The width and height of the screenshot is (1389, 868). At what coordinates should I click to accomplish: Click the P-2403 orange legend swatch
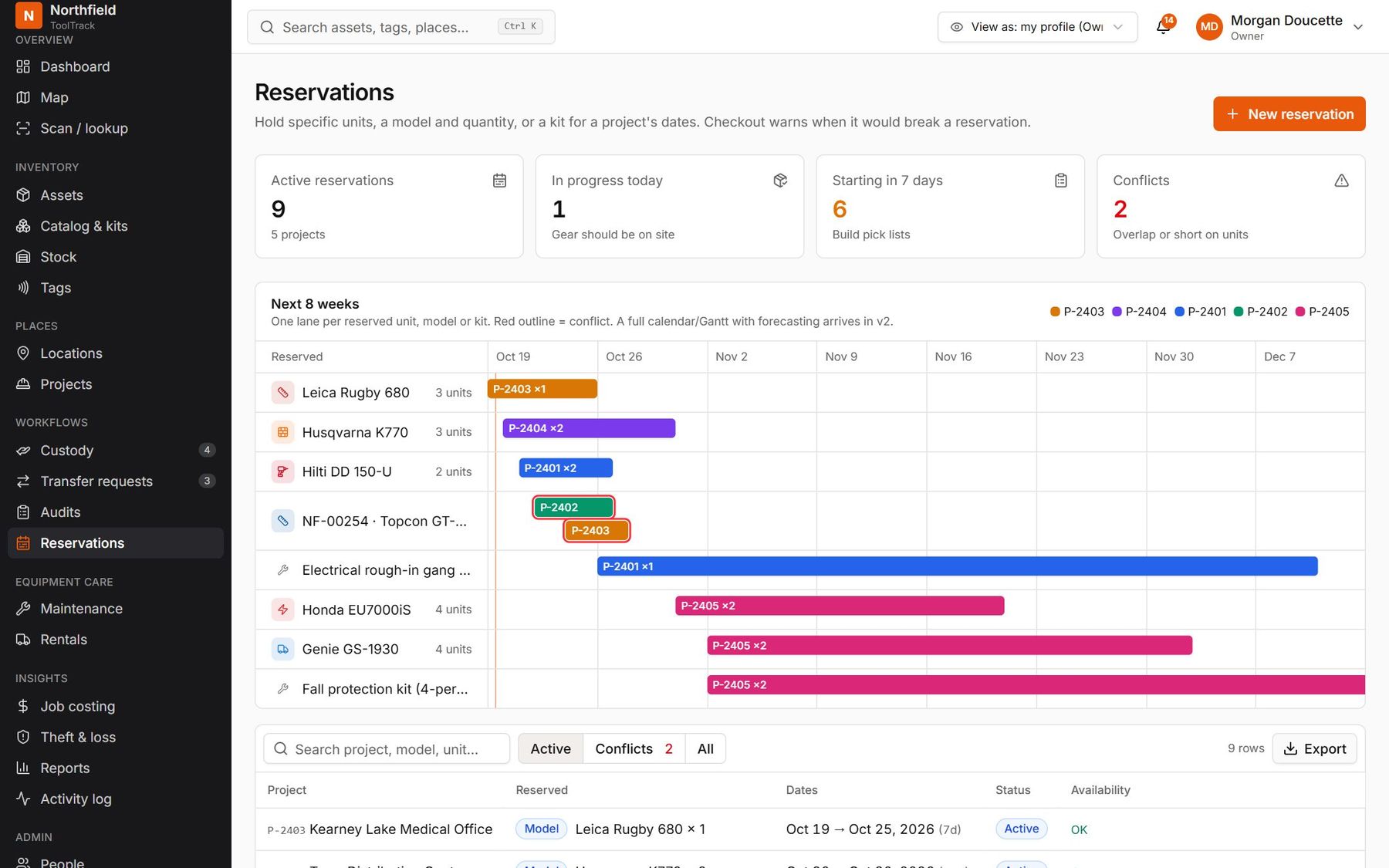(1055, 312)
